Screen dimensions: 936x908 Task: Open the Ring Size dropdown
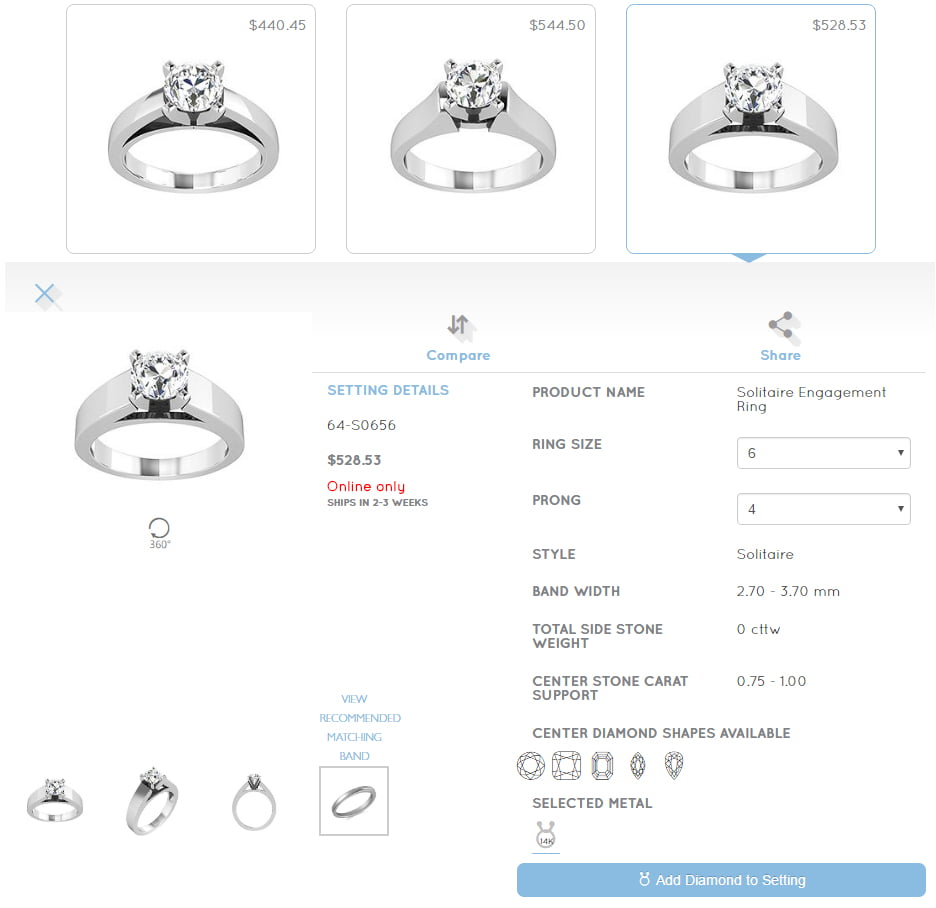click(x=823, y=453)
